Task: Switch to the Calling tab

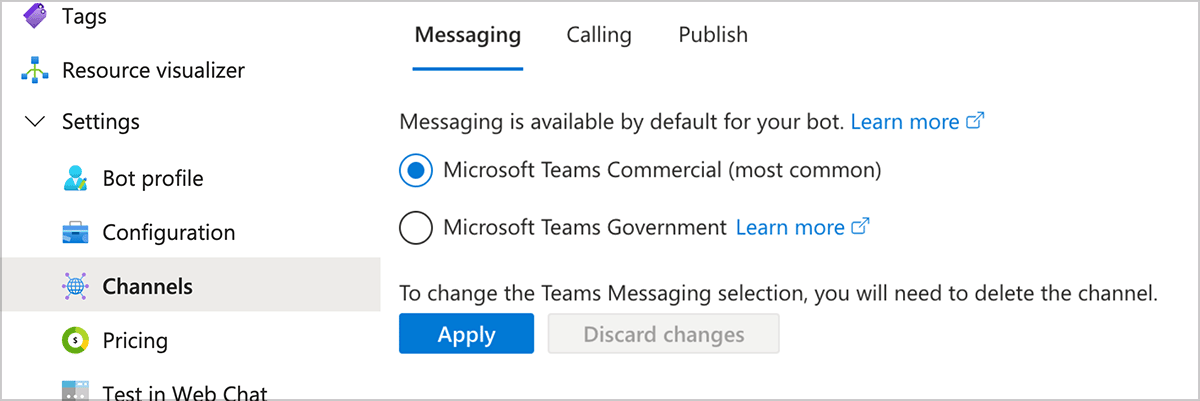Action: [x=599, y=35]
